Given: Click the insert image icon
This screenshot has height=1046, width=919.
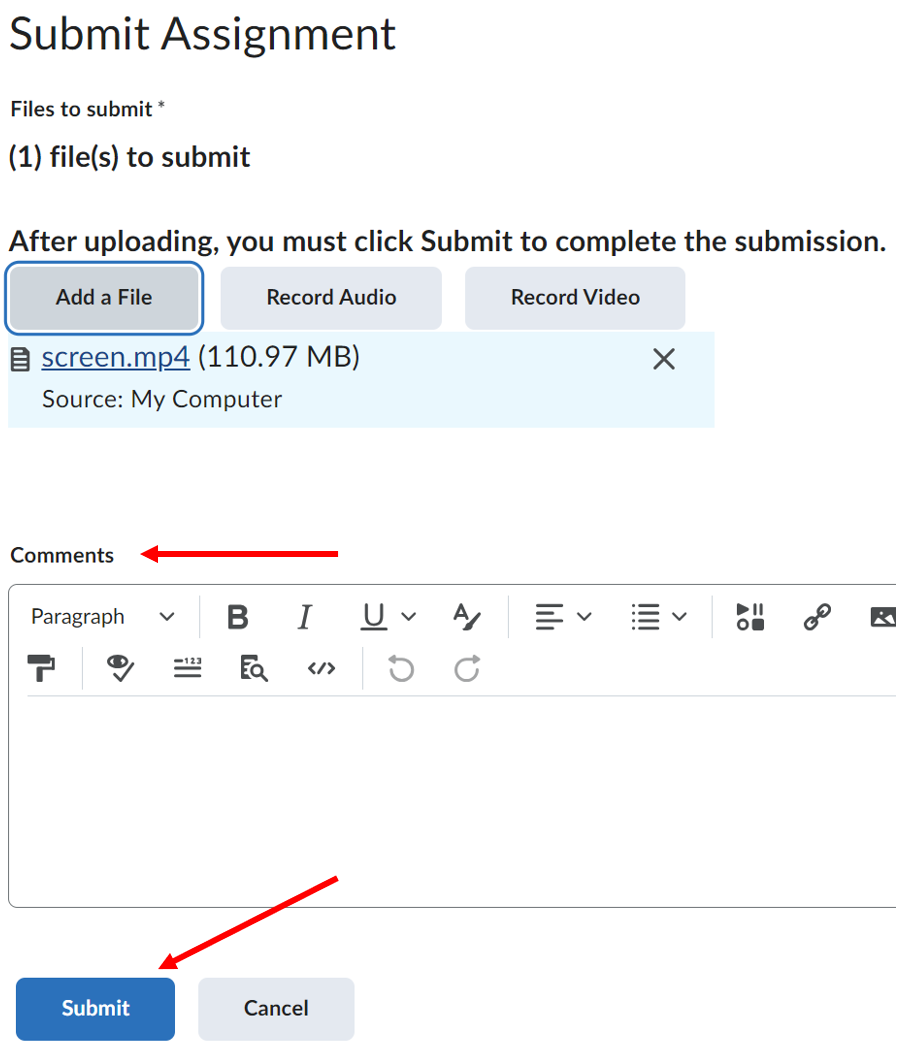Looking at the screenshot, I should coord(882,617).
